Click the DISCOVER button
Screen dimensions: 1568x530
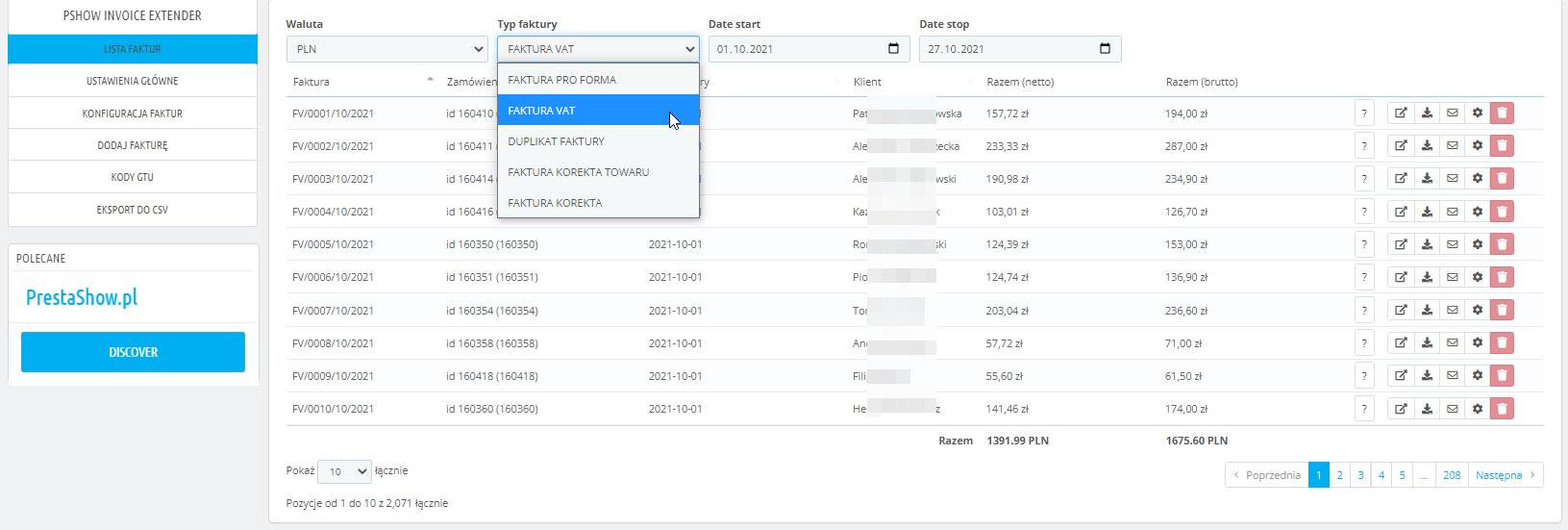(x=133, y=352)
